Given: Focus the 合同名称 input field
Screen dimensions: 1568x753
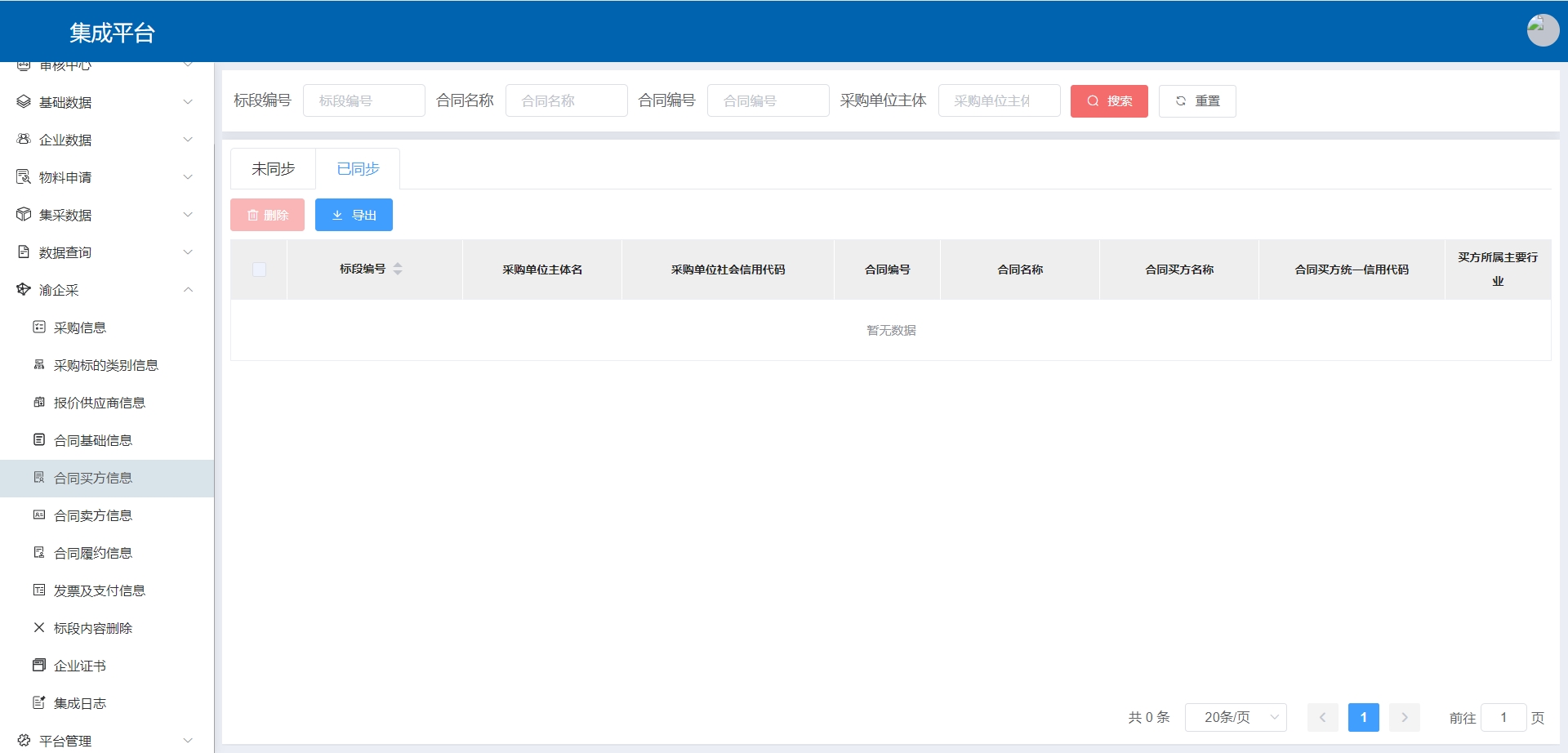Looking at the screenshot, I should (566, 101).
